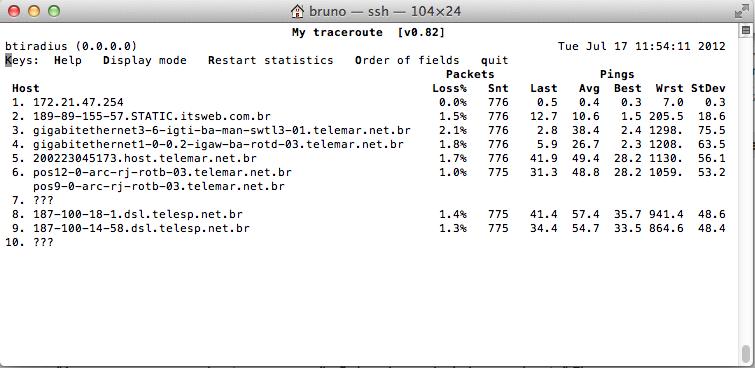Click 200223045173.host.telemar.net.br entry

[x=144, y=158]
